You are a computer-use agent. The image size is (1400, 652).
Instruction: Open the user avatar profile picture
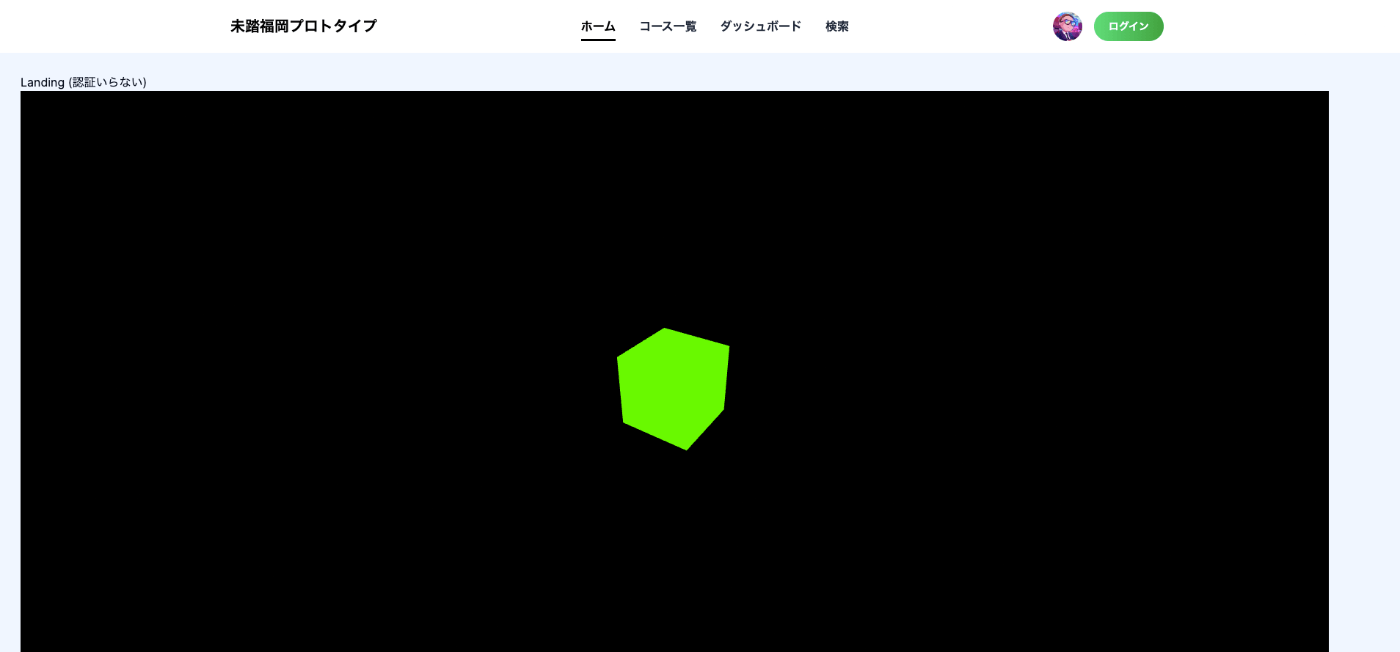(x=1067, y=26)
